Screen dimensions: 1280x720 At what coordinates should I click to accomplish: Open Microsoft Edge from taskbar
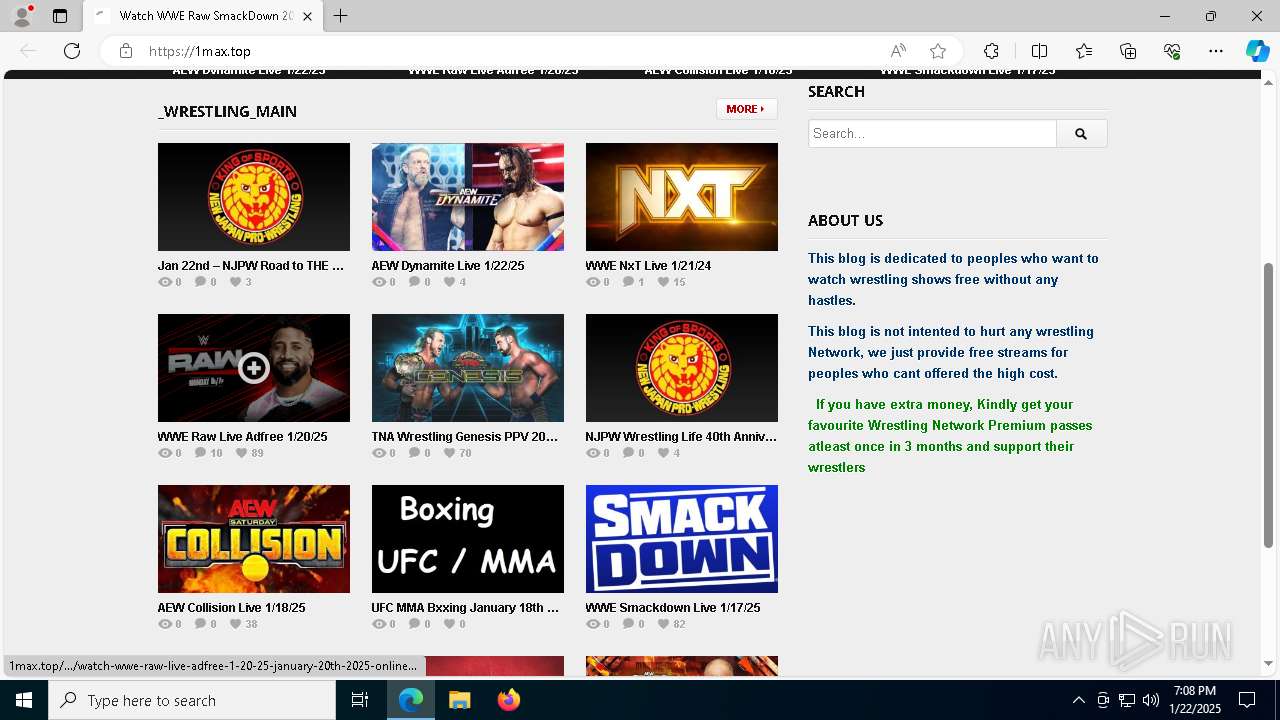click(x=411, y=700)
